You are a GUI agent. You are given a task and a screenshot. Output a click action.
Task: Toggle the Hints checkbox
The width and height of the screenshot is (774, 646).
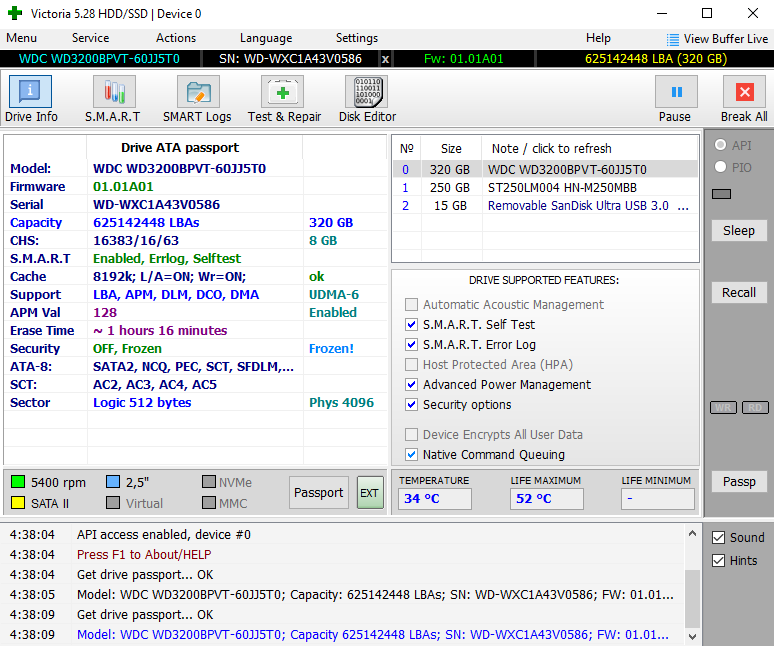[718, 561]
